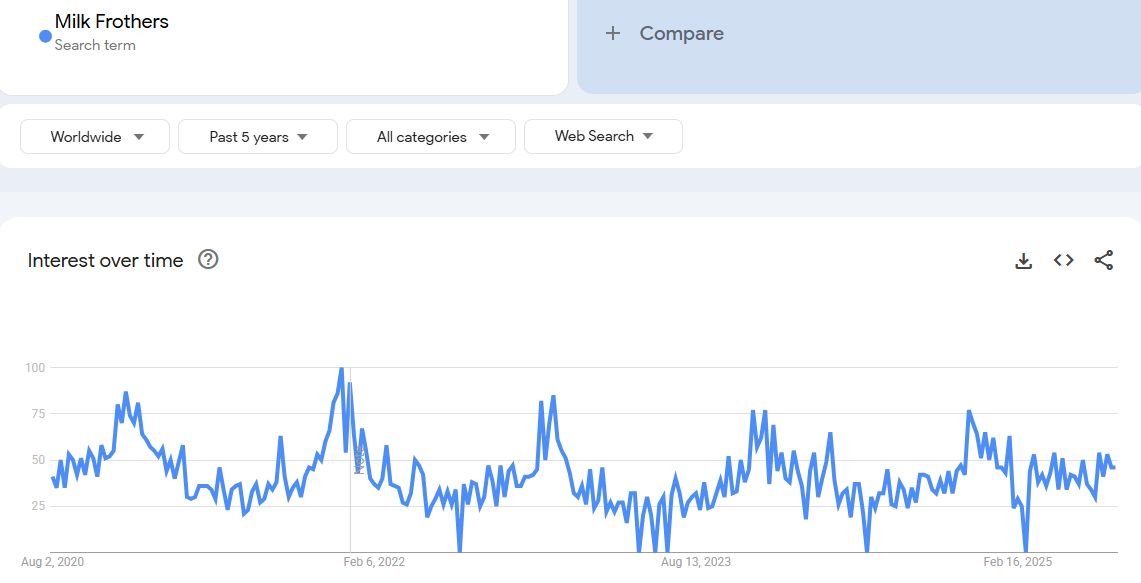Edit the Milk Frothers search term
Screen dimensions: 1141x583
[x=111, y=22]
